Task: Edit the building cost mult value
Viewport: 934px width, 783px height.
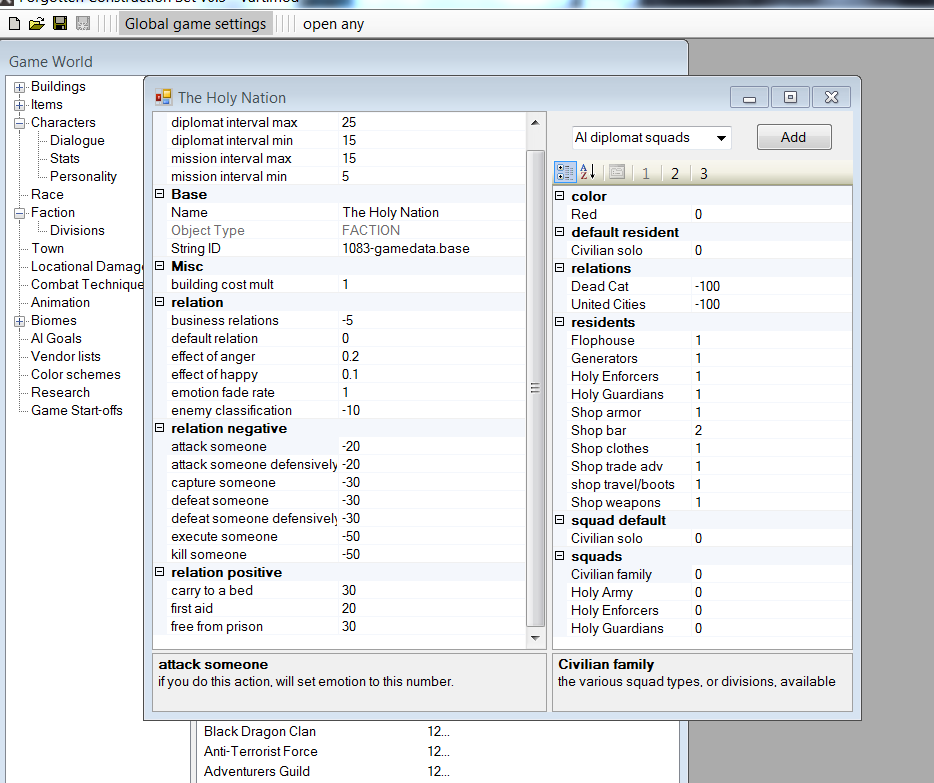Action: [x=432, y=285]
